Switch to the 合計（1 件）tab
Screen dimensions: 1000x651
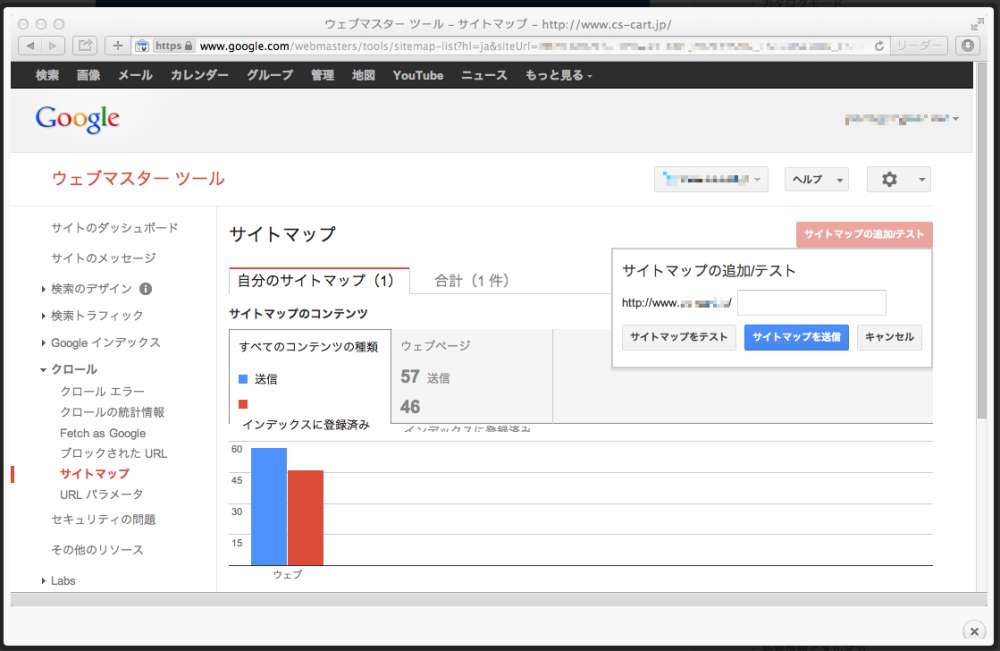click(x=472, y=281)
